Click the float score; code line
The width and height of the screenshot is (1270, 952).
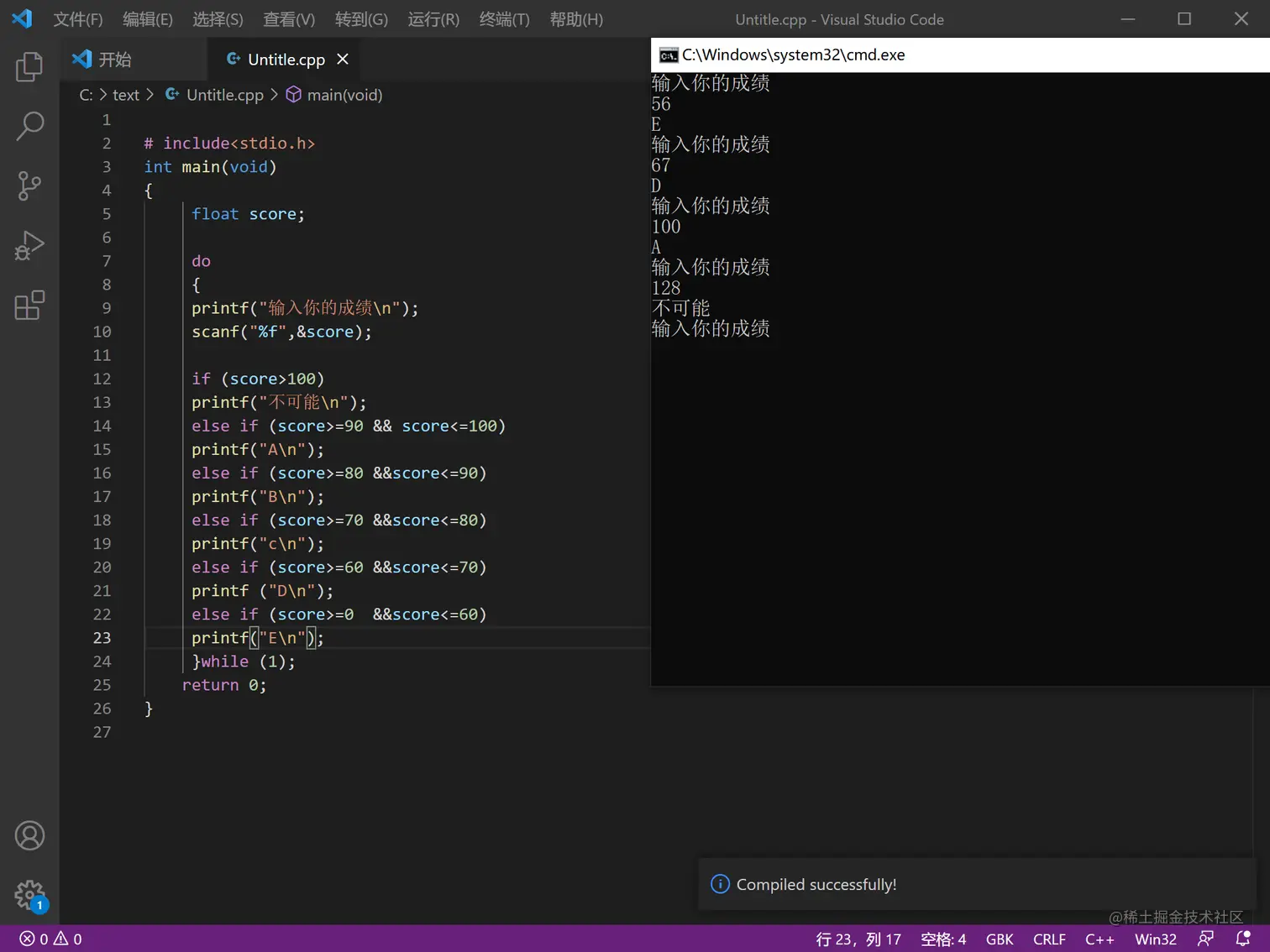point(248,214)
